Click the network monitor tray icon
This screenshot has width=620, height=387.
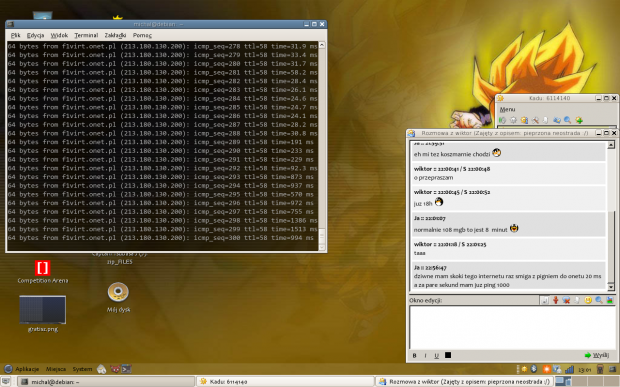(x=557, y=369)
